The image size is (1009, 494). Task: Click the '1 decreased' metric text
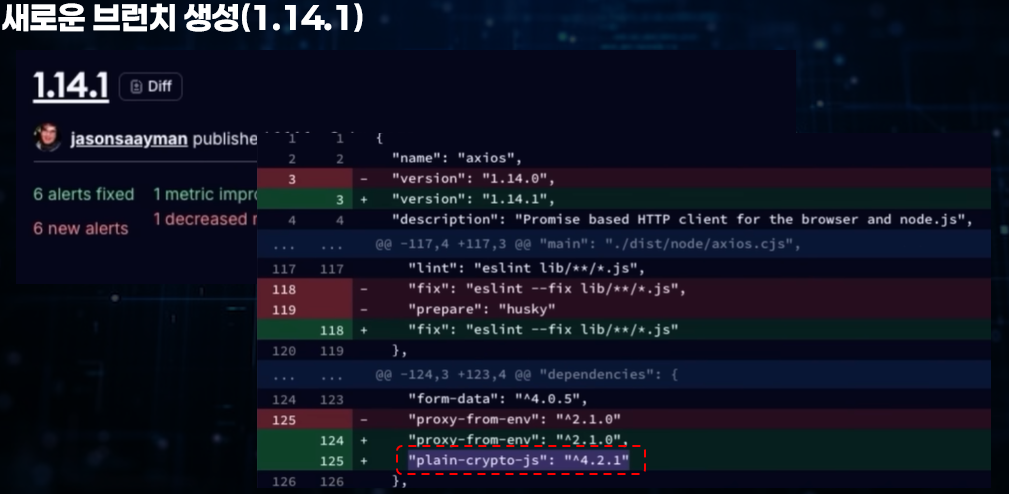(205, 219)
